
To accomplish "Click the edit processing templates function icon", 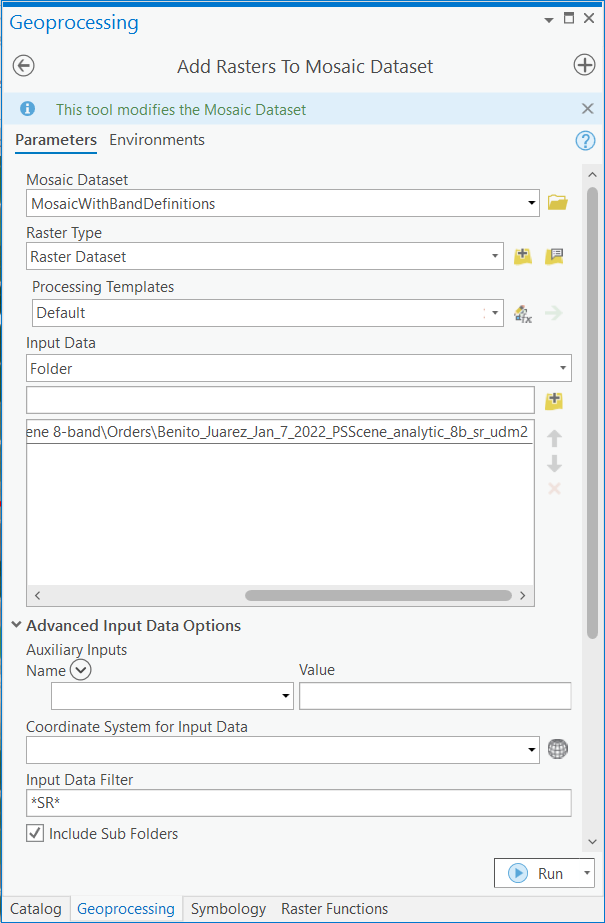I will (x=523, y=313).
